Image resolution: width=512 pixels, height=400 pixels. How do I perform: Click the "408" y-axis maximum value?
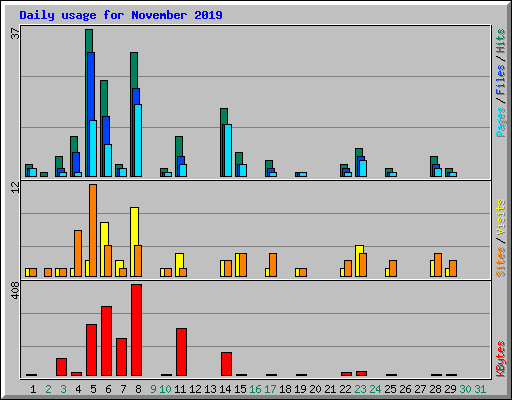click(15, 290)
